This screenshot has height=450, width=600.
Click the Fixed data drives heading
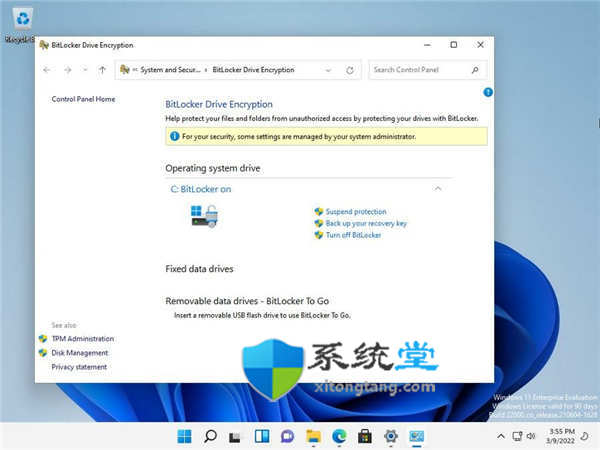199,269
